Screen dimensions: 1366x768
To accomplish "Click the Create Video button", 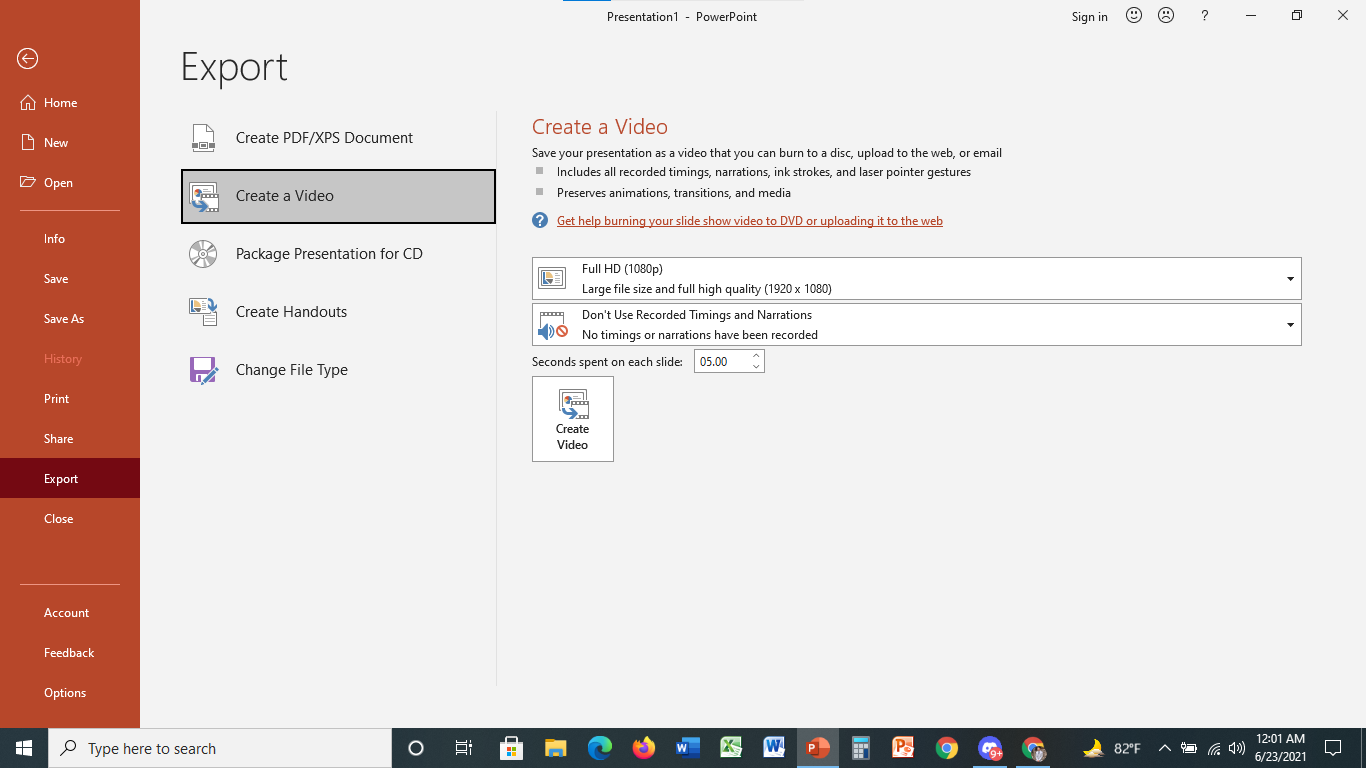I will tap(573, 419).
